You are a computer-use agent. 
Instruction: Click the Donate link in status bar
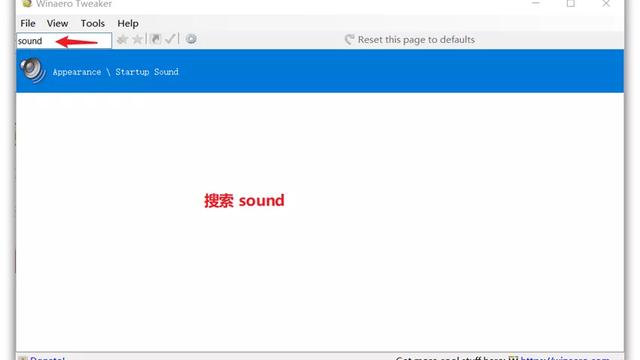tap(47, 358)
